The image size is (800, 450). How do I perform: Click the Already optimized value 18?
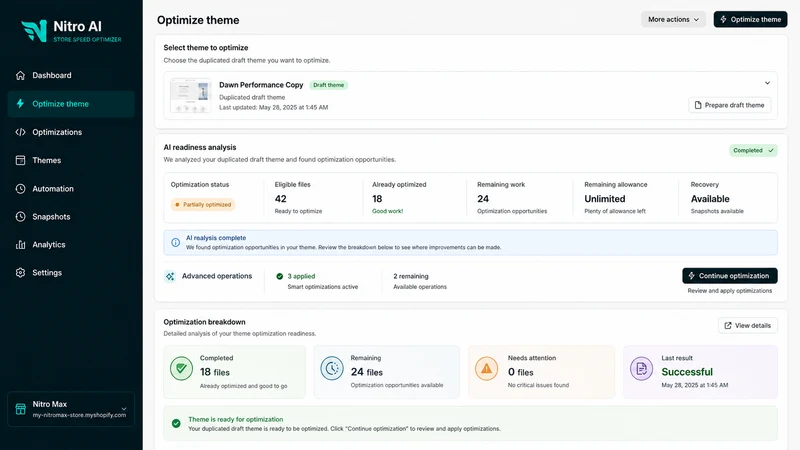[x=377, y=199]
